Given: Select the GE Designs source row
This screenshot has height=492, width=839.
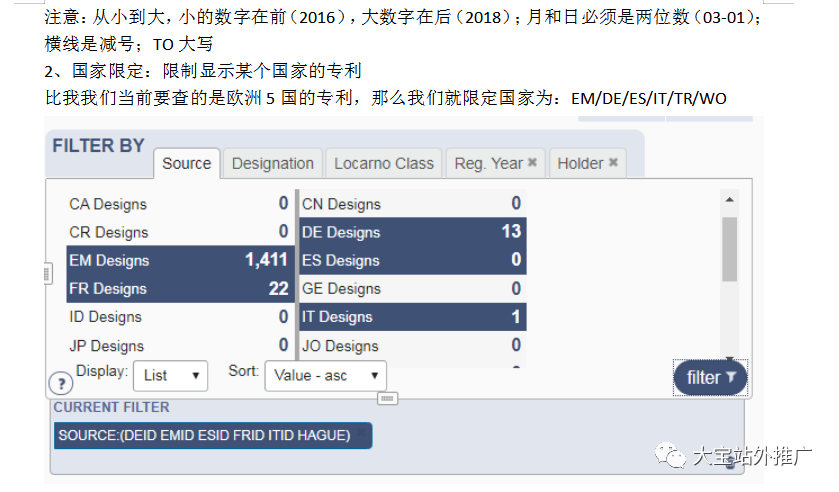Looking at the screenshot, I should 413,289.
